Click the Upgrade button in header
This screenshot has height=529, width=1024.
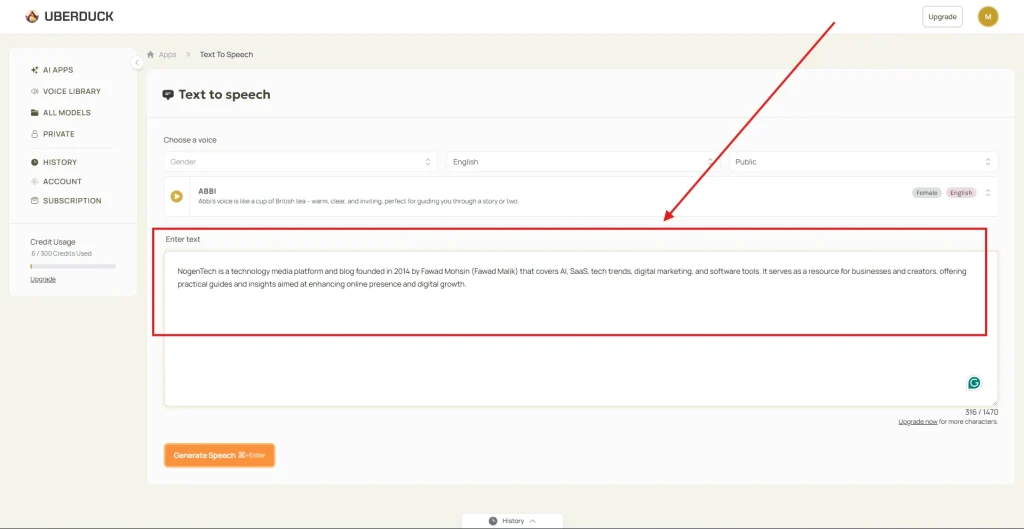942,17
